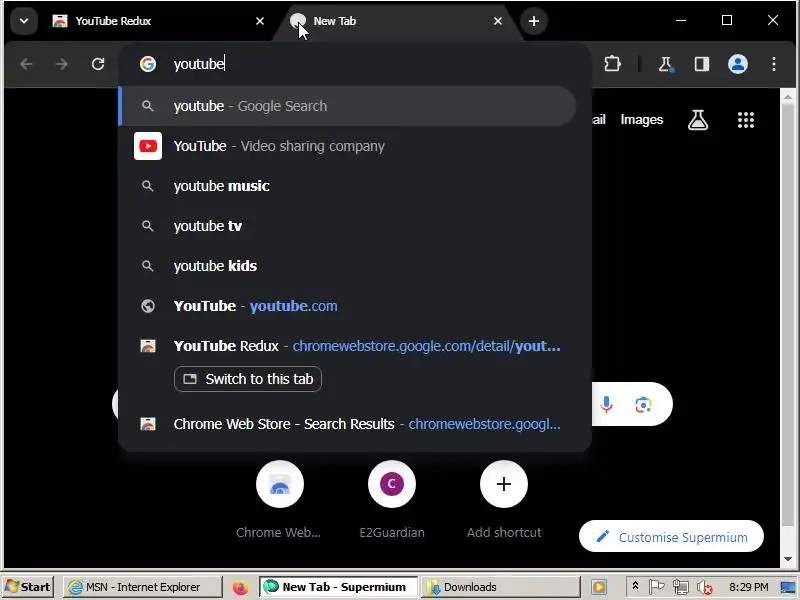Expand hidden system tray icons
Image resolution: width=800 pixels, height=600 pixels.
coord(636,586)
